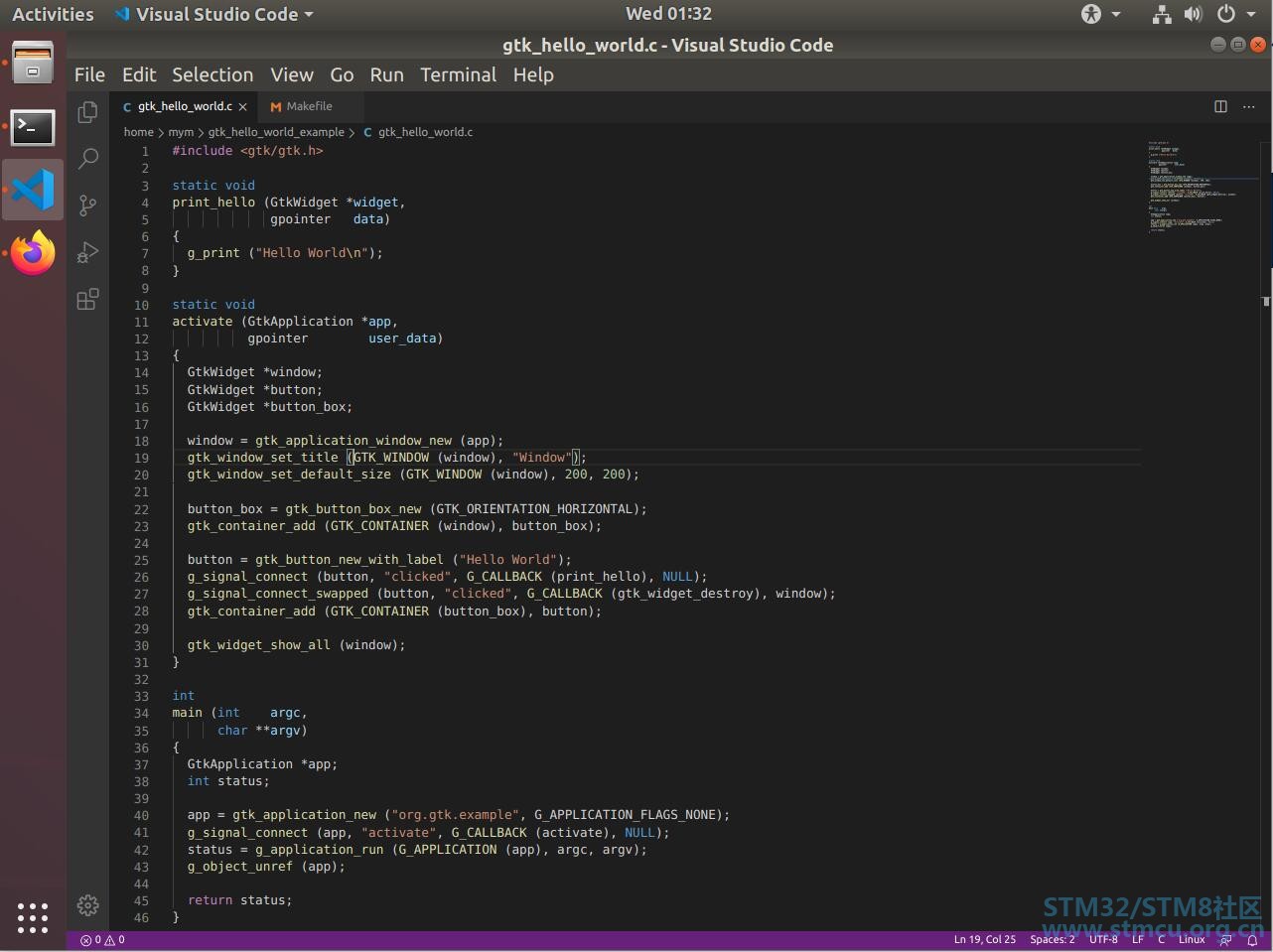
Task: Click "gtk_application_window_new" on line 18
Action: pos(354,441)
